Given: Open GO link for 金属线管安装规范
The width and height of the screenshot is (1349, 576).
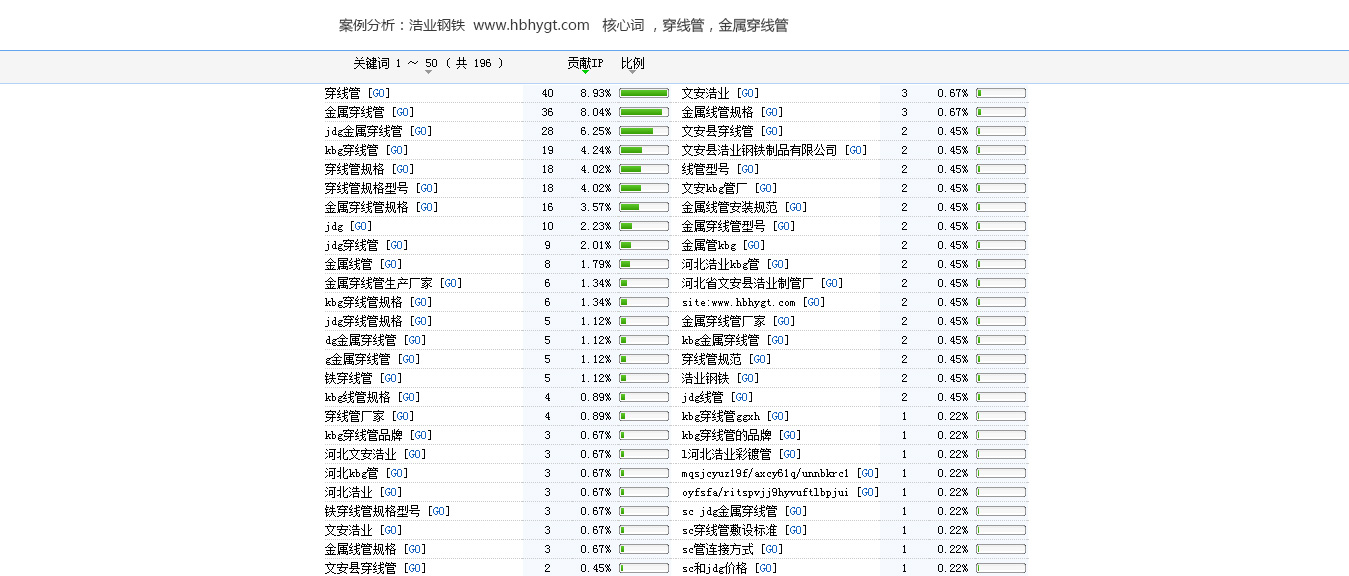Looking at the screenshot, I should point(795,207).
